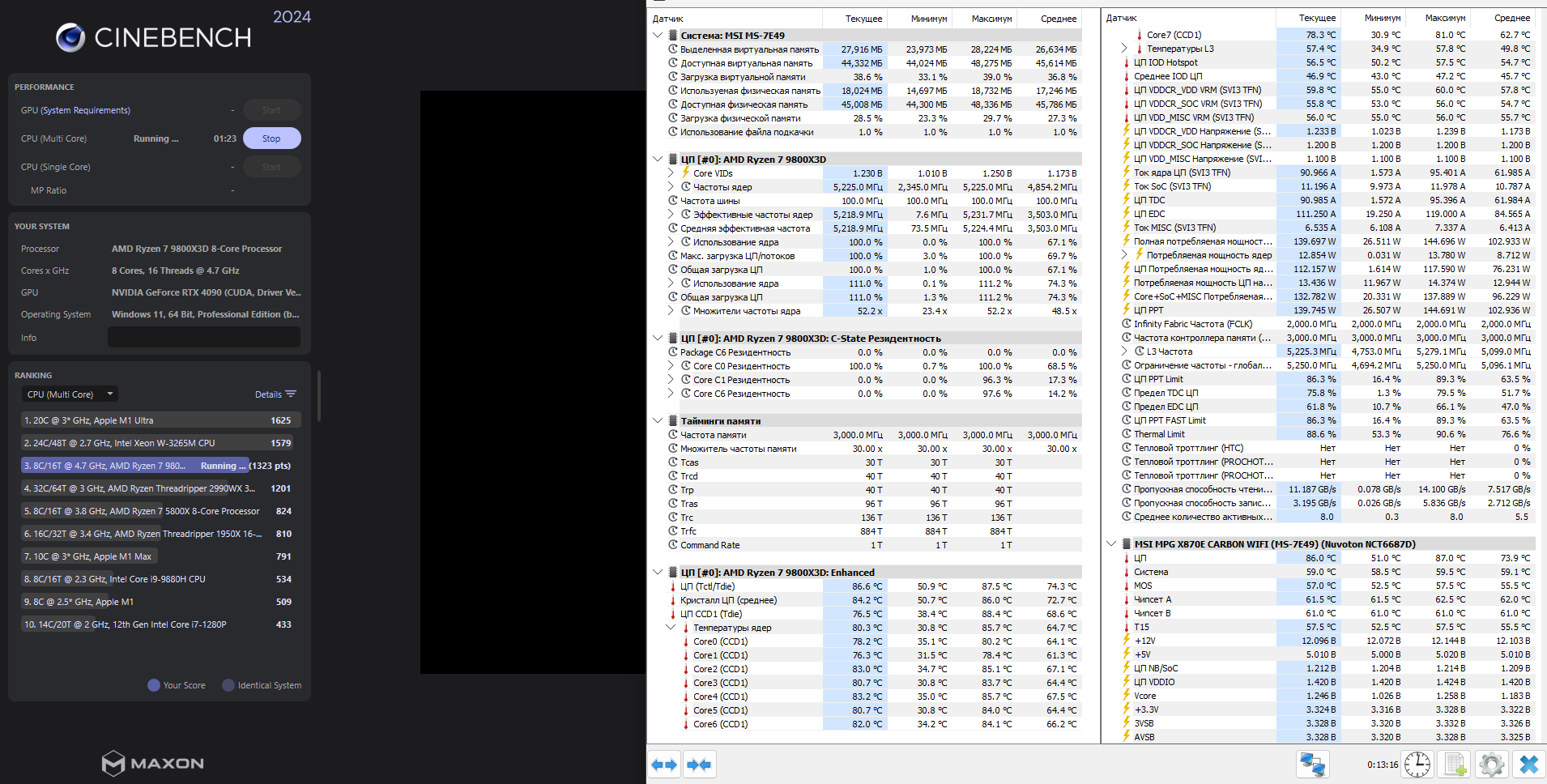This screenshot has width=1547, height=784.
Task: Click the Maxon logo in Cinebench
Action: click(153, 763)
